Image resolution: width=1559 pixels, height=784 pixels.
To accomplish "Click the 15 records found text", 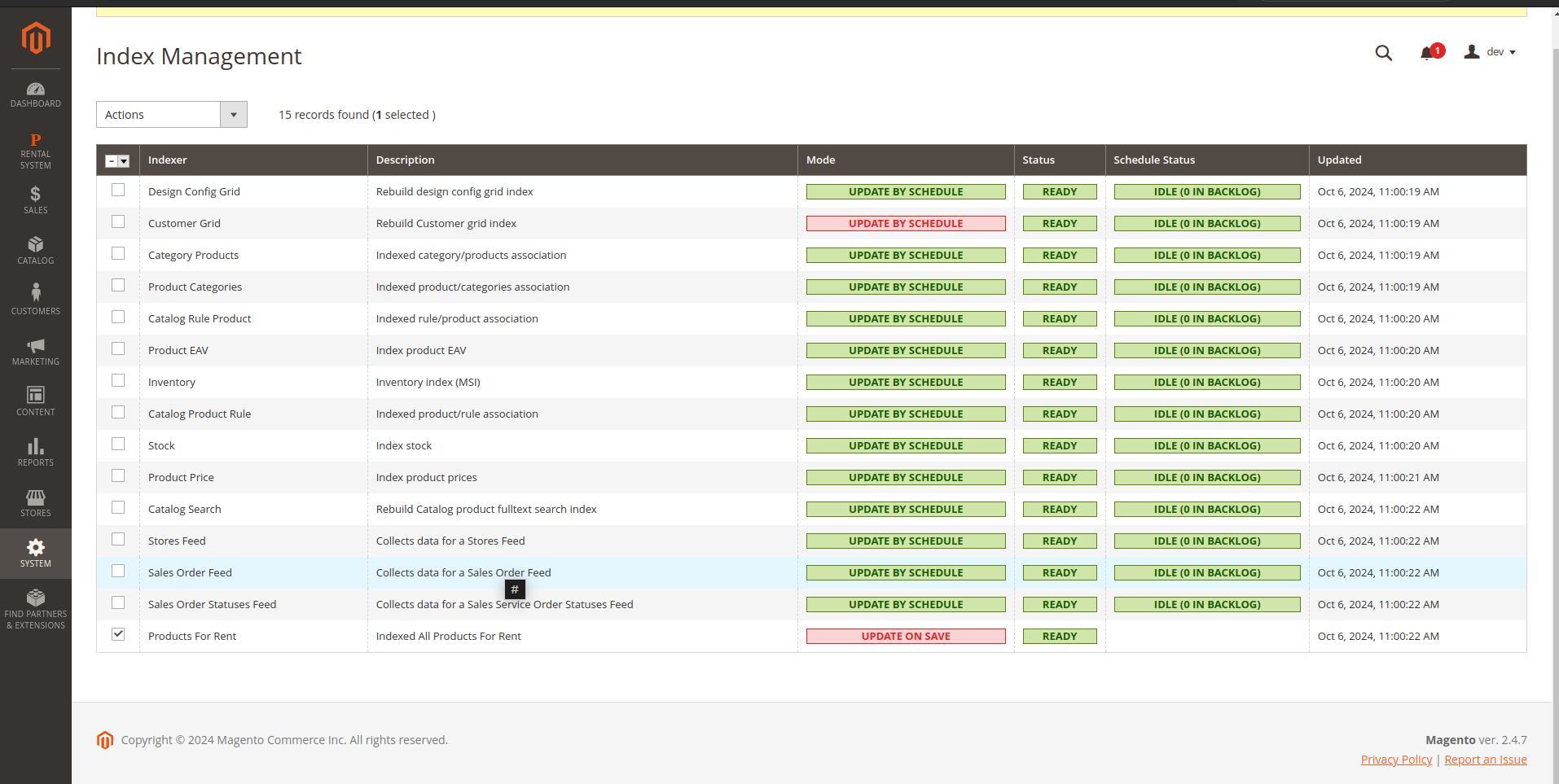I will point(357,115).
